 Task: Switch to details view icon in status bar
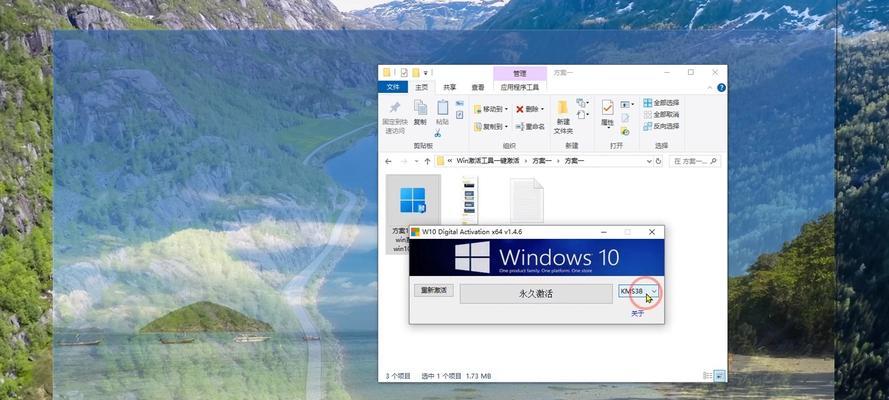tap(707, 376)
